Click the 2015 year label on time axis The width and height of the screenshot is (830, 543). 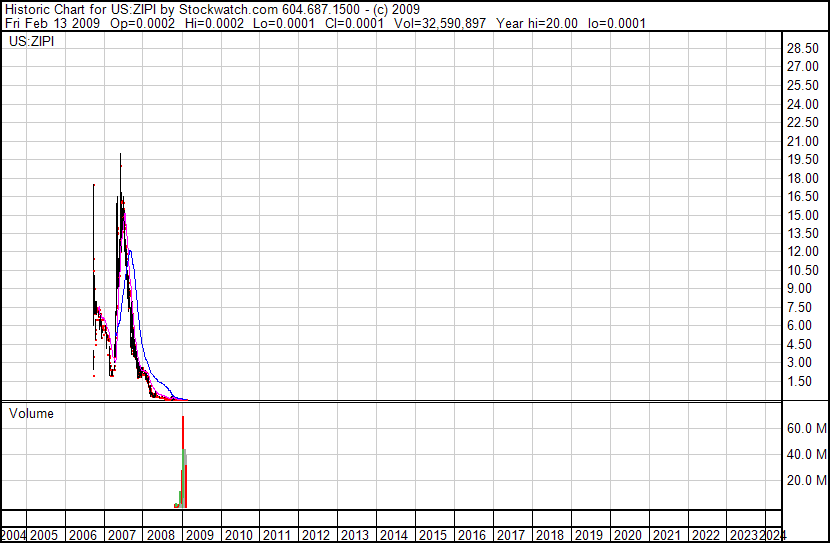(x=431, y=535)
